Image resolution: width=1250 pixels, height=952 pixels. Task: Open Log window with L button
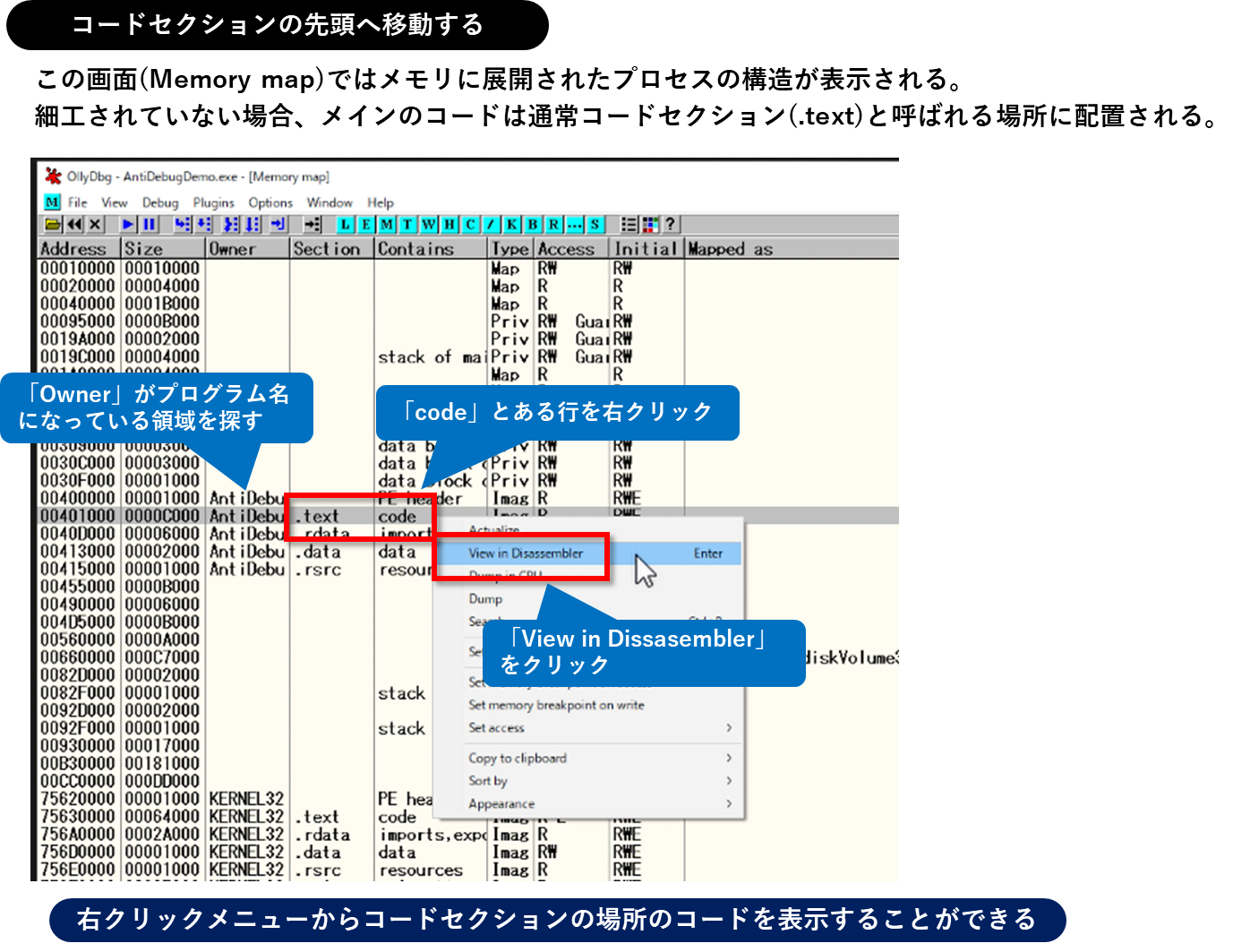point(346,224)
